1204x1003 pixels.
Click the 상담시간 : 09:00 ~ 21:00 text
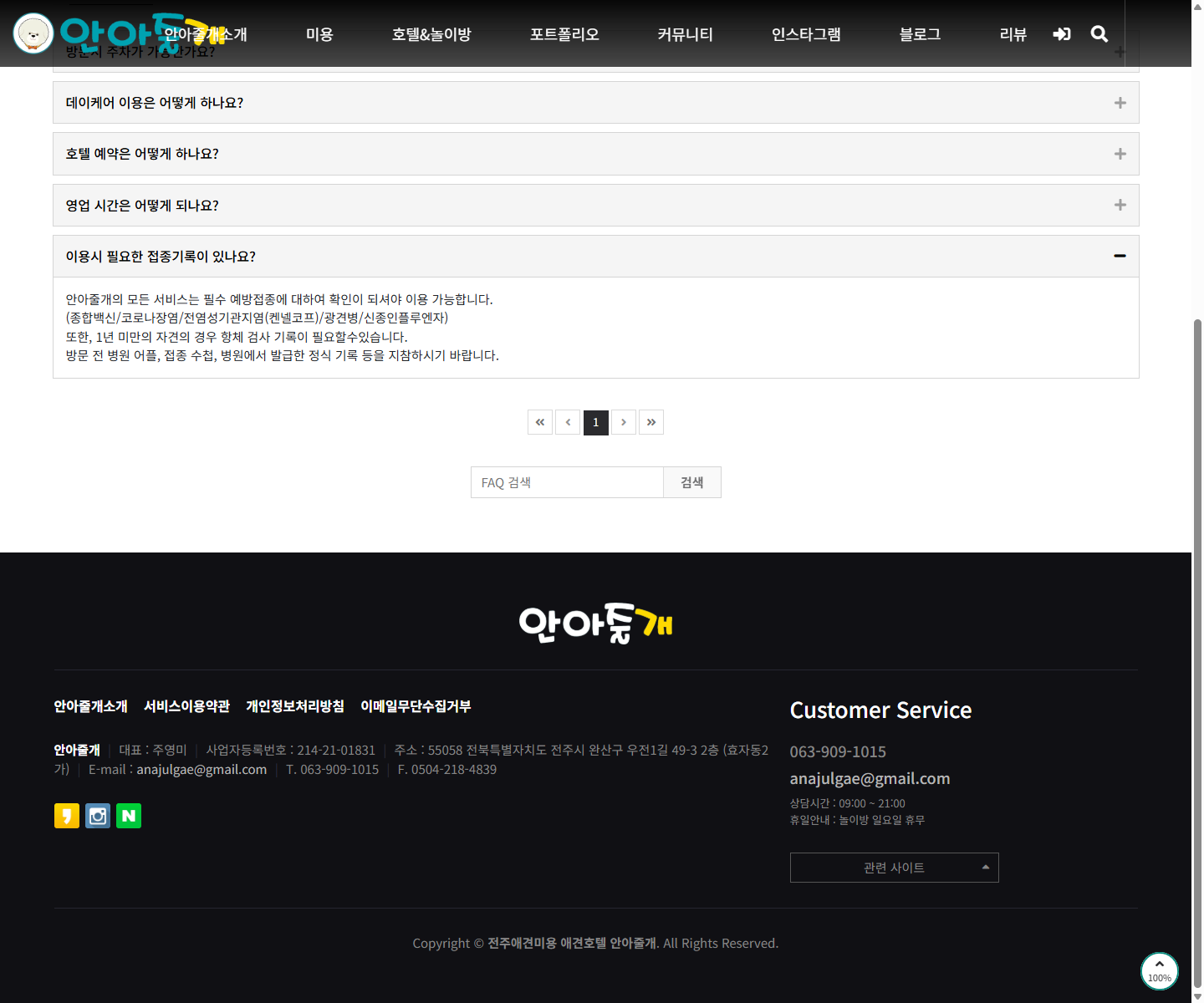click(848, 803)
